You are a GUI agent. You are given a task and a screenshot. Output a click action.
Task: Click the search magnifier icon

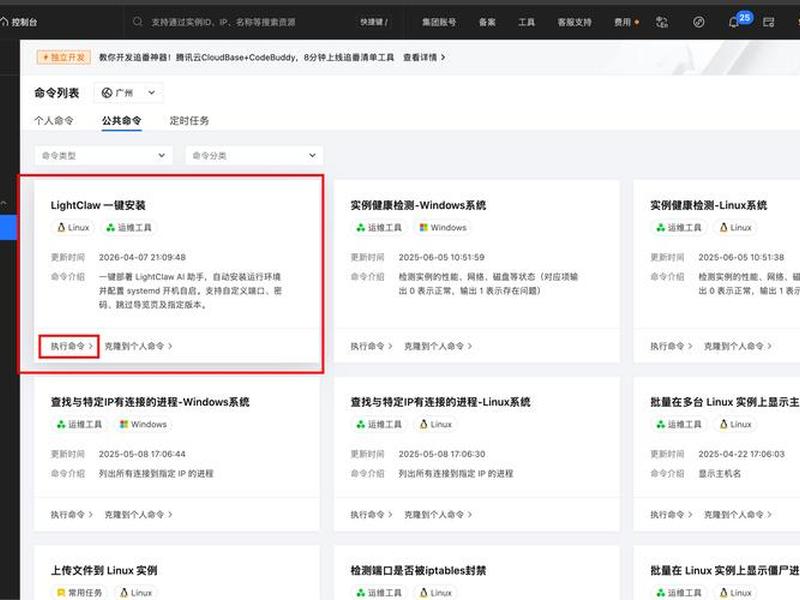click(x=137, y=22)
